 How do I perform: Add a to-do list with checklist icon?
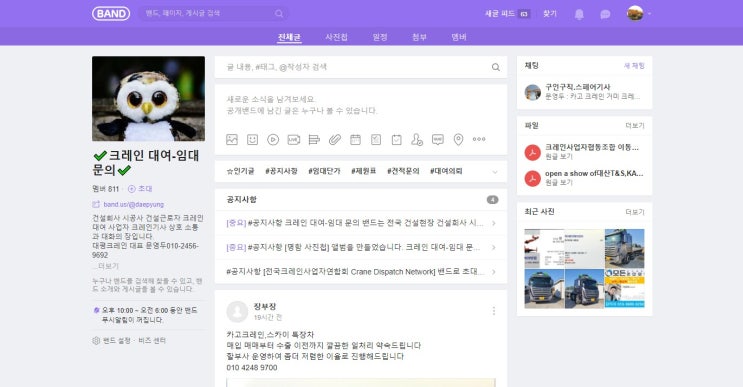tap(376, 139)
